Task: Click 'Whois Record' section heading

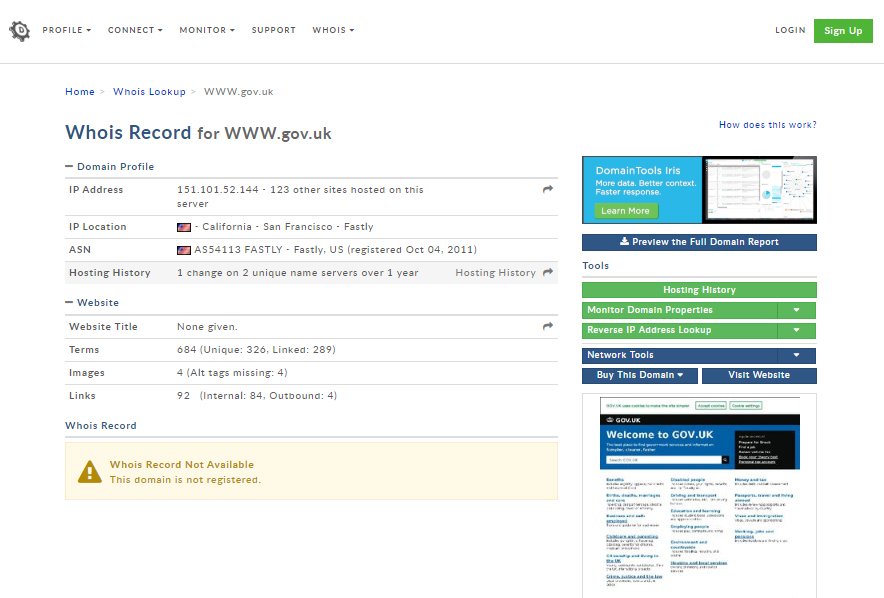Action: click(x=101, y=426)
